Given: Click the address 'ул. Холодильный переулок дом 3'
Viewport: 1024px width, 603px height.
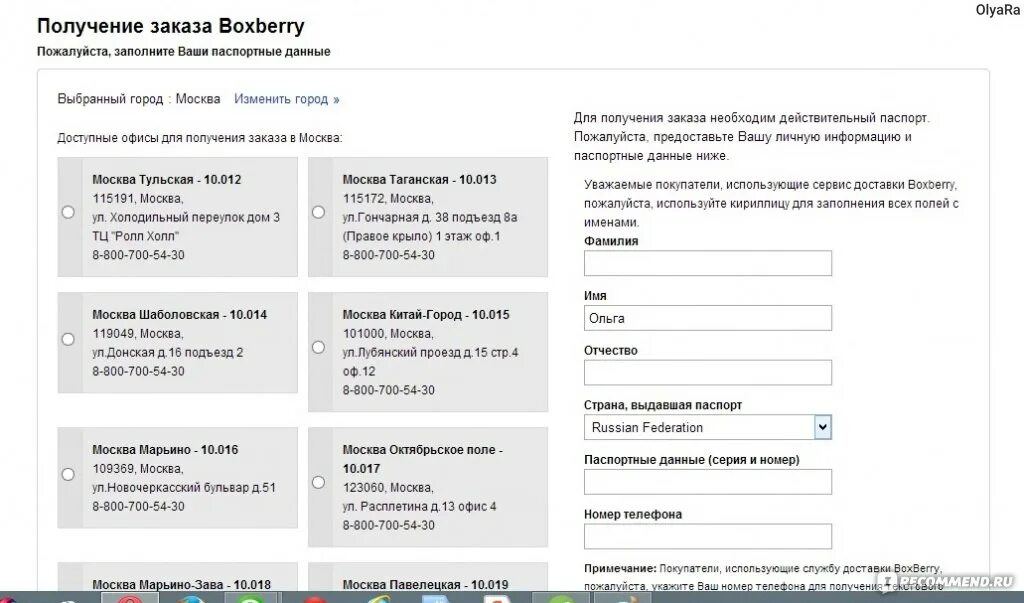Looking at the screenshot, I should pos(186,218).
